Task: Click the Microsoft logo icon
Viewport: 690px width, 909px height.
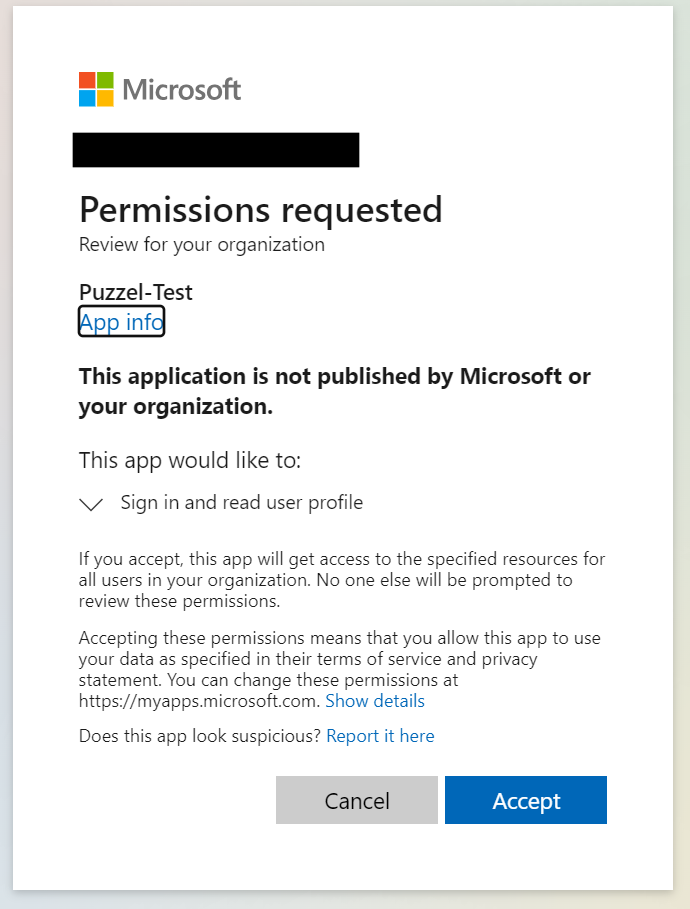Action: pos(95,89)
